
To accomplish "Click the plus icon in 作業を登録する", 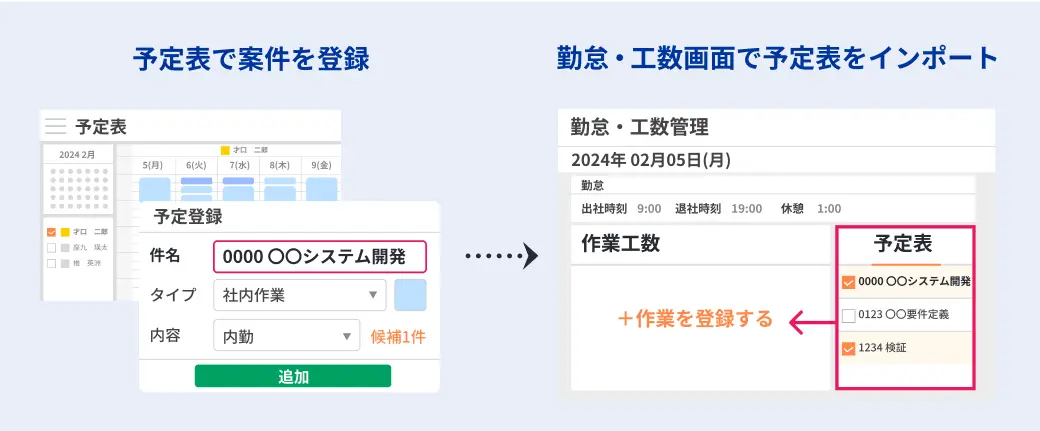I will pyautogui.click(x=625, y=319).
